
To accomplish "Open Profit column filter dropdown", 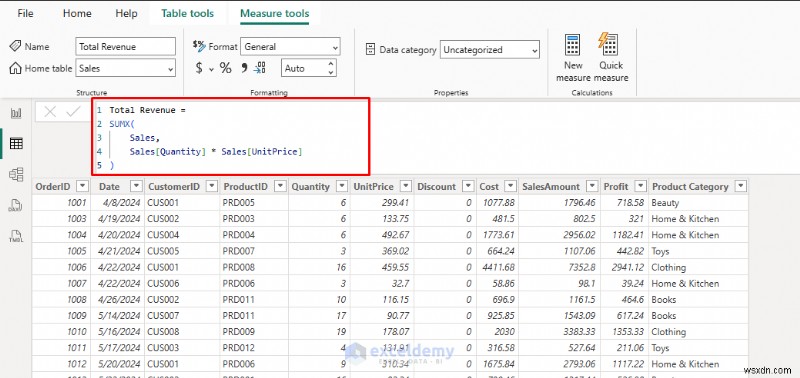I will point(640,186).
